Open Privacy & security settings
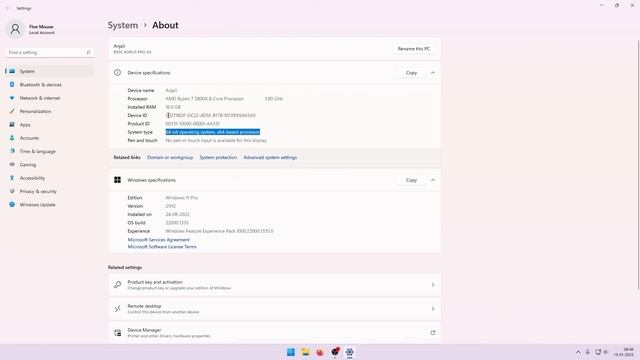 coord(50,191)
